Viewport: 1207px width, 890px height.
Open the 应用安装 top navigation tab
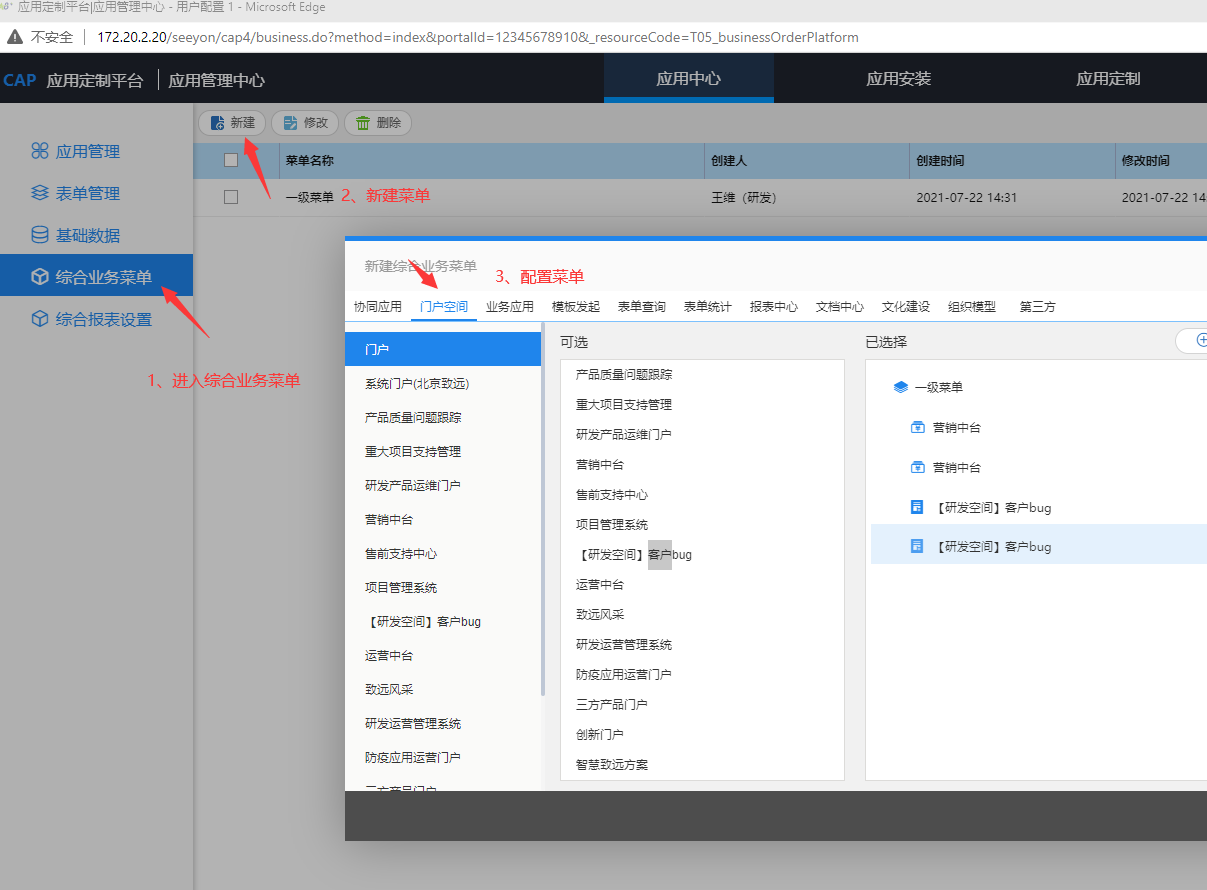click(898, 79)
